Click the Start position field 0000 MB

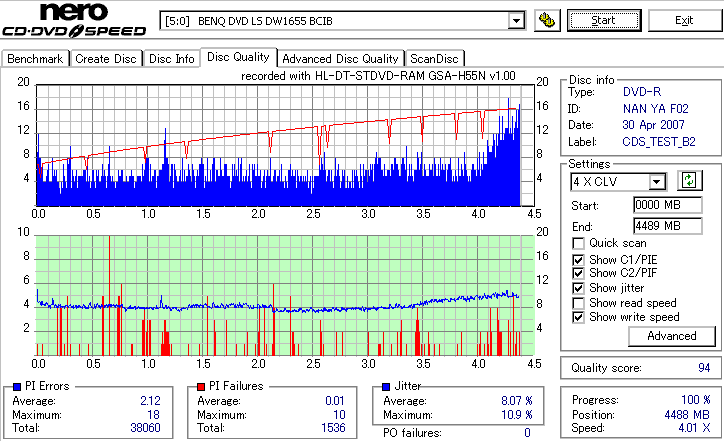click(668, 205)
